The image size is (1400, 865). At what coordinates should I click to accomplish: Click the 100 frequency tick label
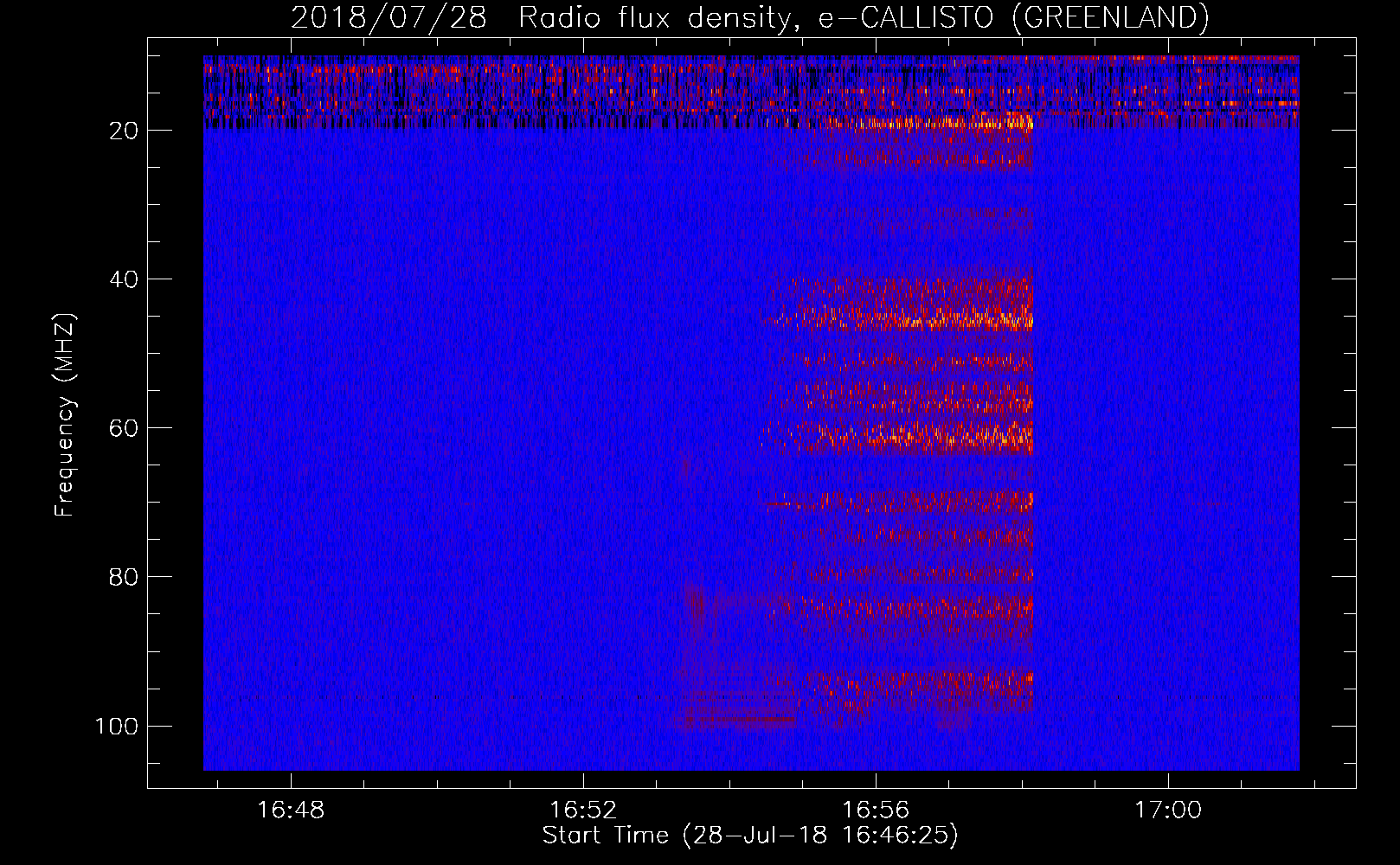click(117, 726)
